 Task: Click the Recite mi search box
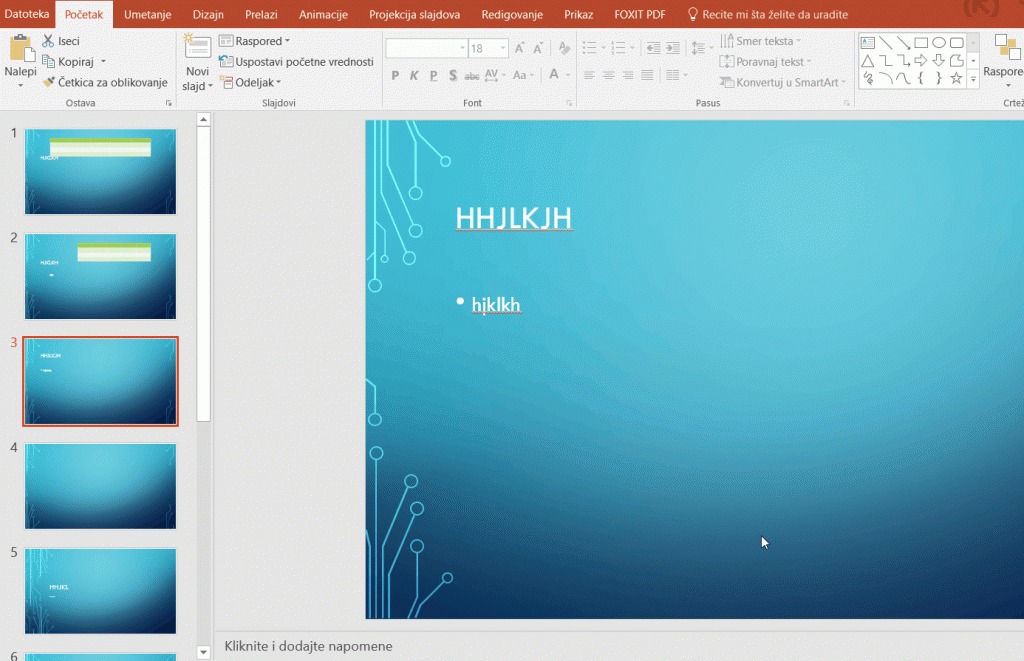pos(768,14)
